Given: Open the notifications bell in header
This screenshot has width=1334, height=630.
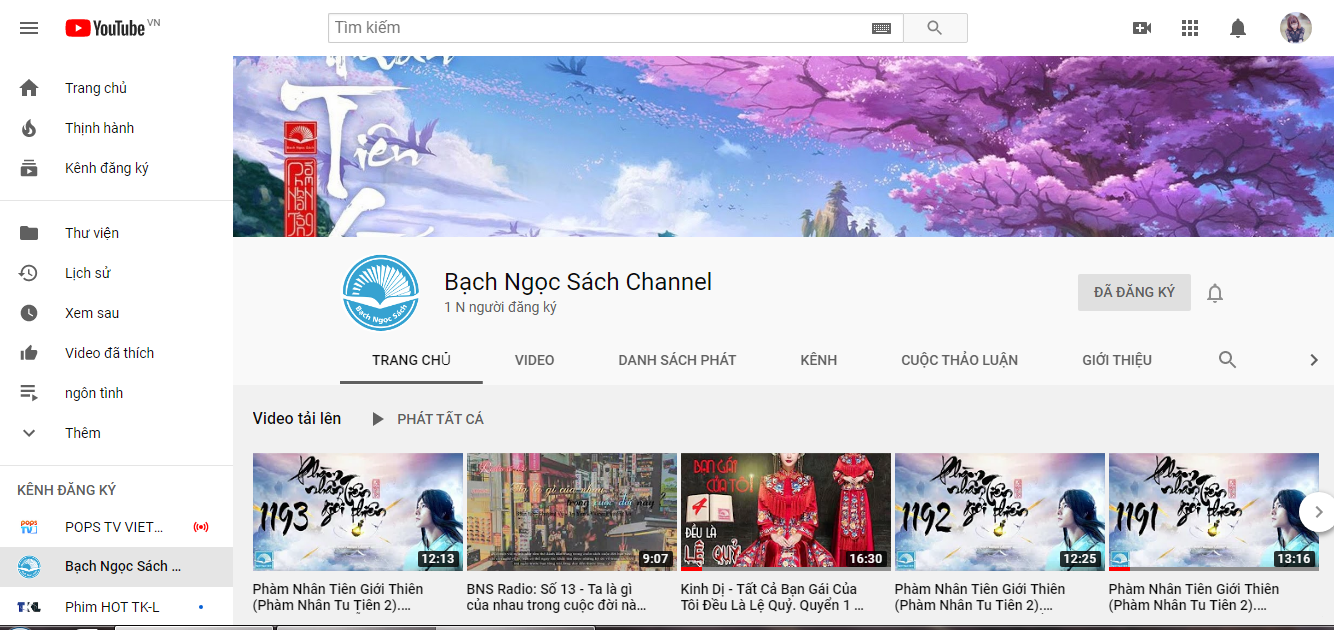Looking at the screenshot, I should (x=1238, y=28).
